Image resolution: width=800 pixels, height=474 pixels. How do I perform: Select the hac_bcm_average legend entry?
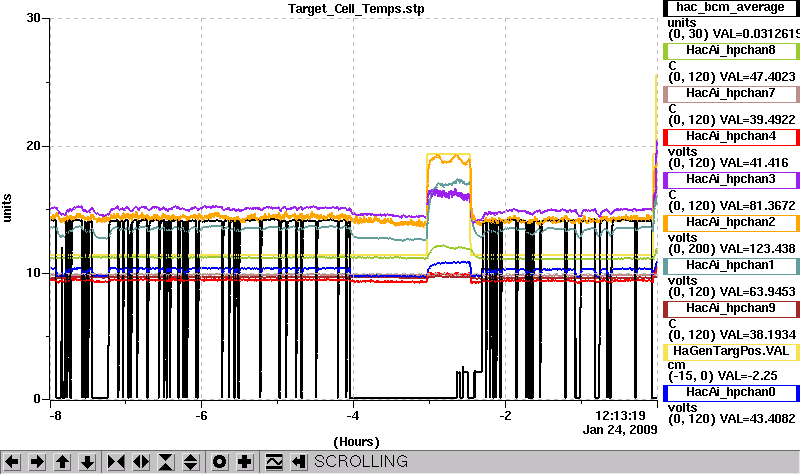pos(731,8)
